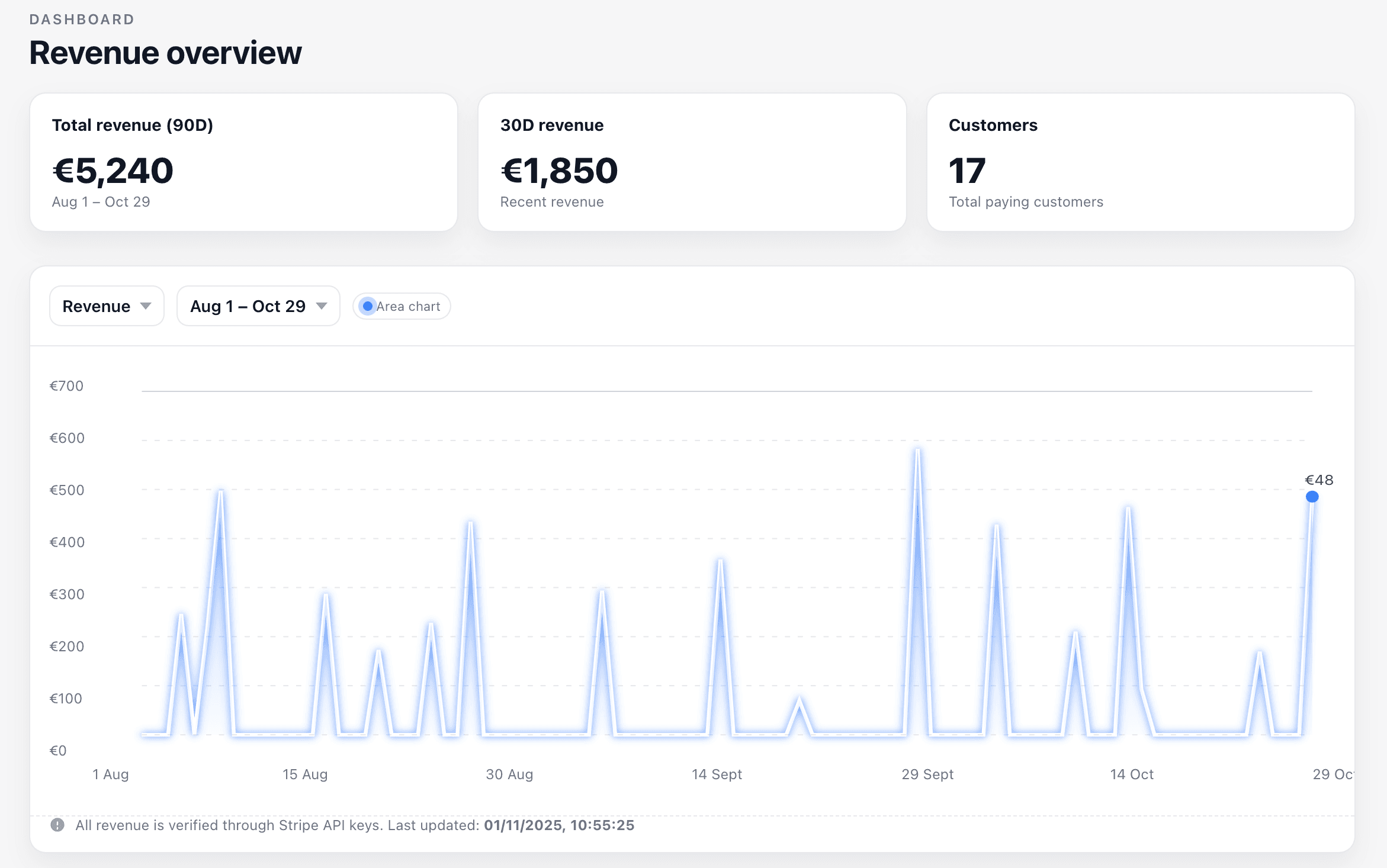Click the info icon beside Stripe note
The image size is (1387, 868).
[57, 825]
